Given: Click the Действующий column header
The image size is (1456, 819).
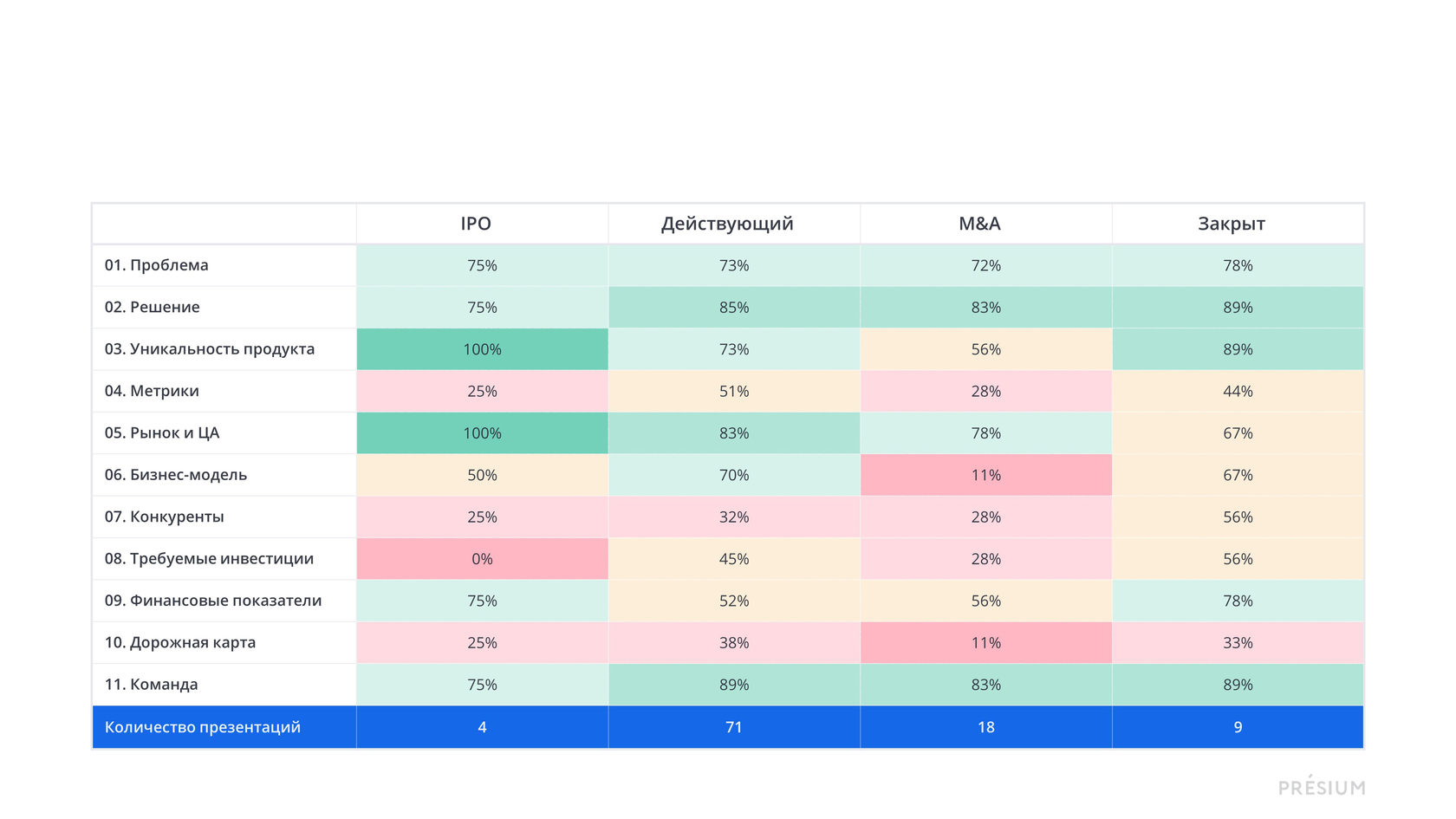Looking at the screenshot, I should tap(727, 224).
